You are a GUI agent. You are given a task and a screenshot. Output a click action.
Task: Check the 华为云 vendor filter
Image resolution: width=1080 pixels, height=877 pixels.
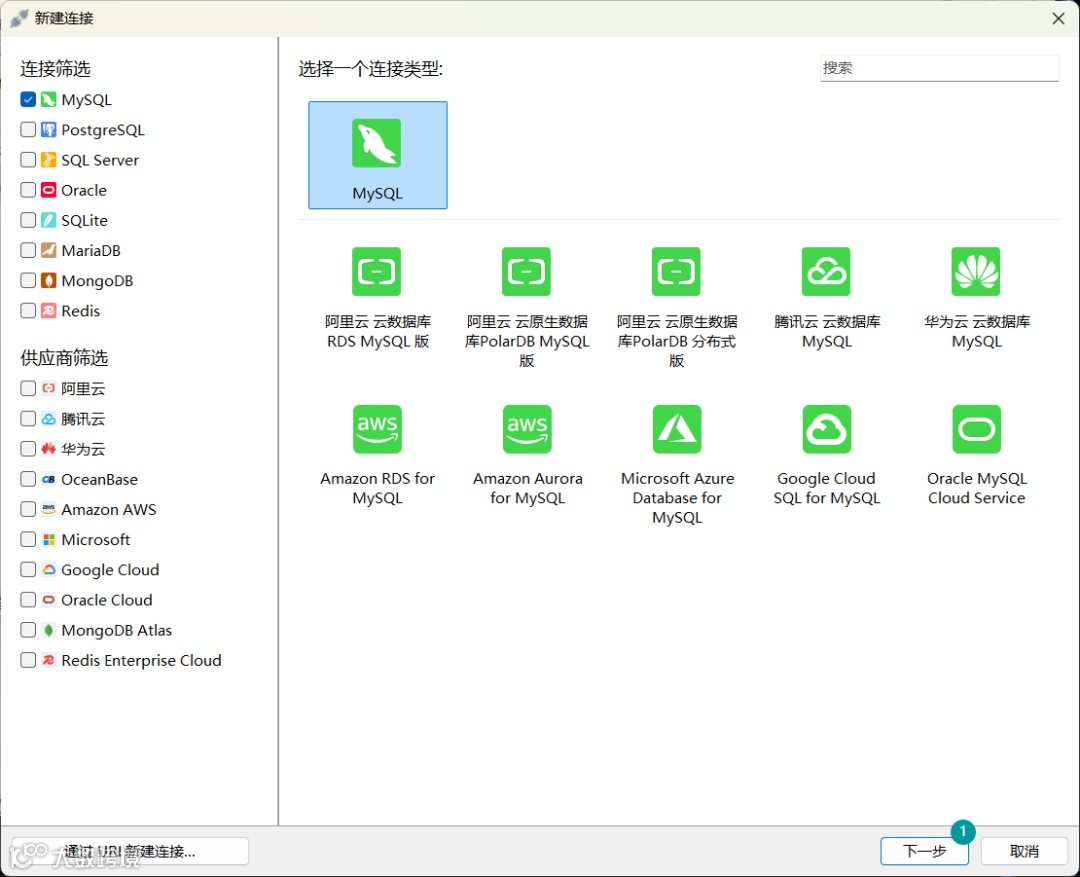pos(28,449)
